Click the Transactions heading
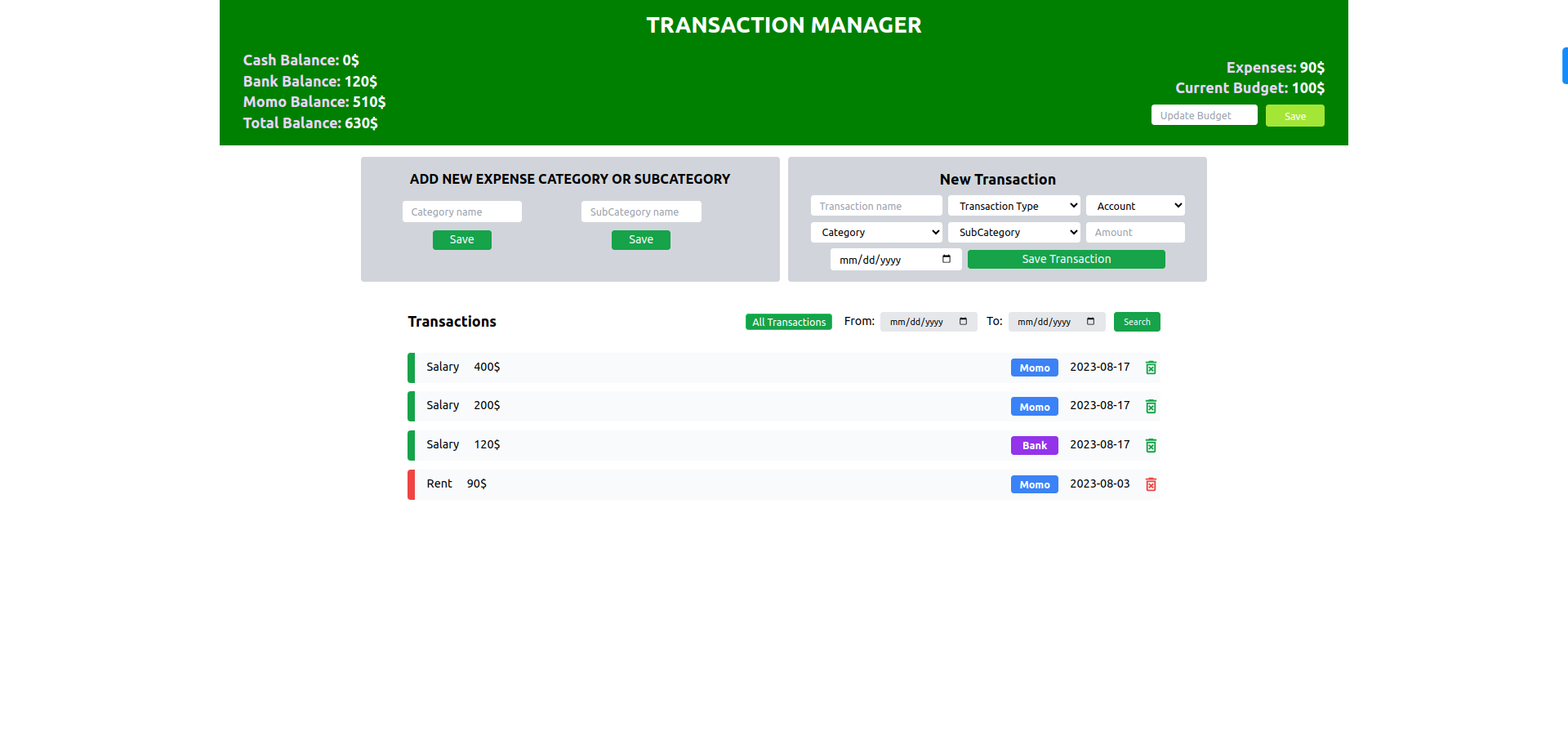Screen dimensions: 1568x753 click(452, 322)
